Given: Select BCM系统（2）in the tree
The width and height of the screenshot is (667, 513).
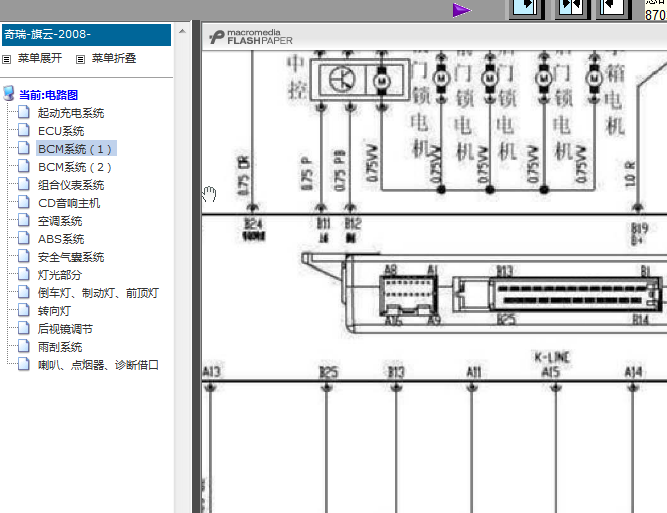Looking at the screenshot, I should [x=75, y=167].
